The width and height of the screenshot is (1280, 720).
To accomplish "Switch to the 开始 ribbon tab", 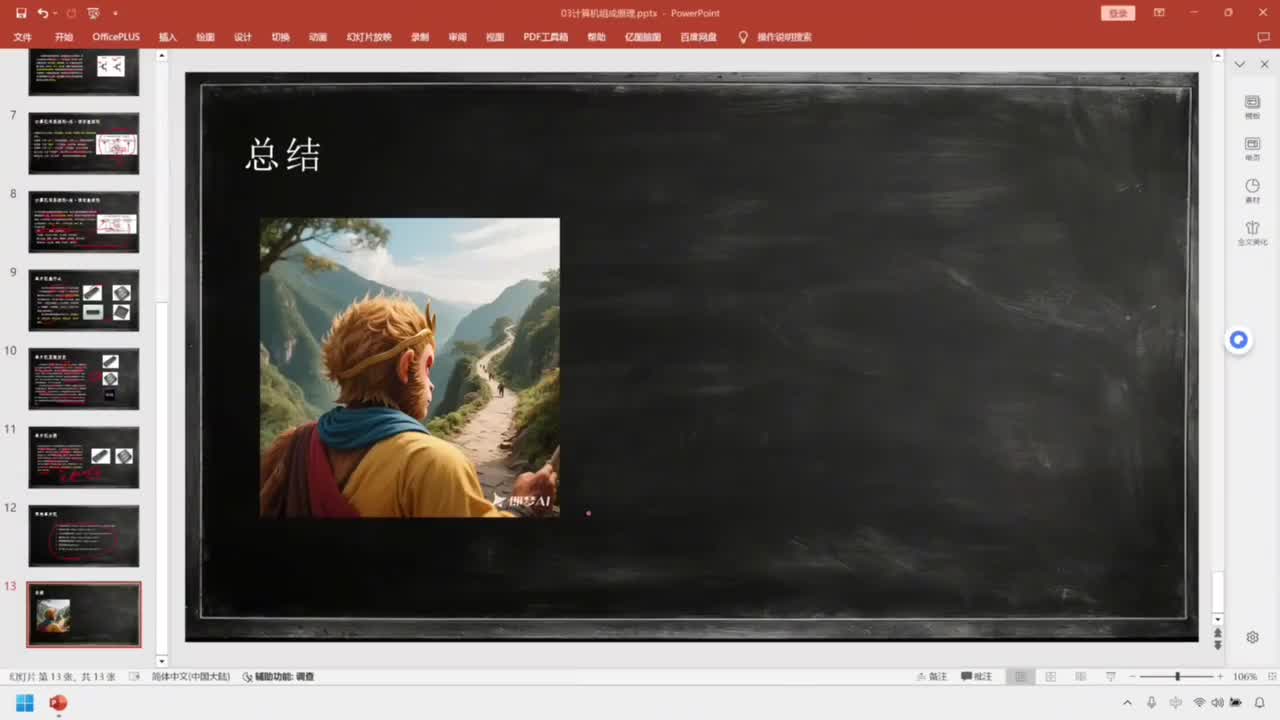I will (x=64, y=37).
